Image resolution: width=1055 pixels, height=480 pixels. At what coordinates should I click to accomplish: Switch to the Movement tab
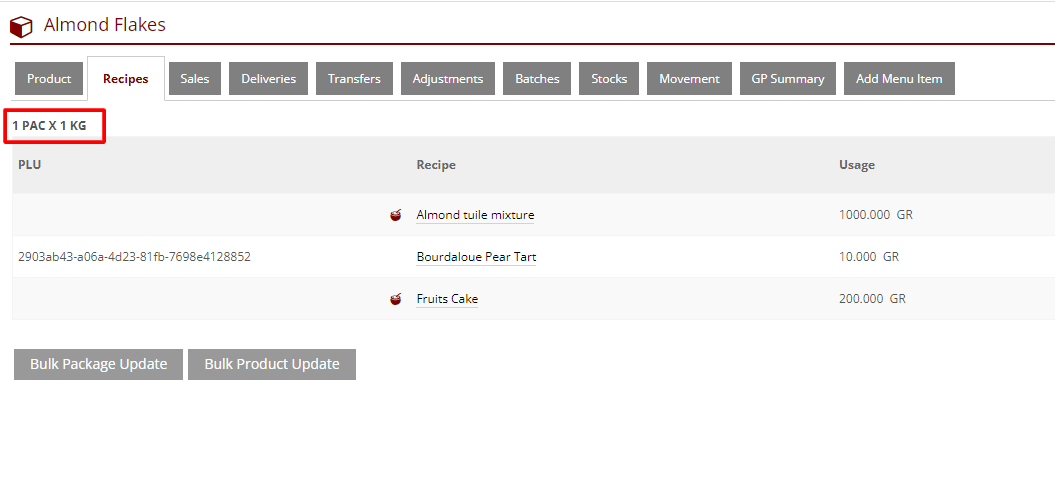coord(689,79)
